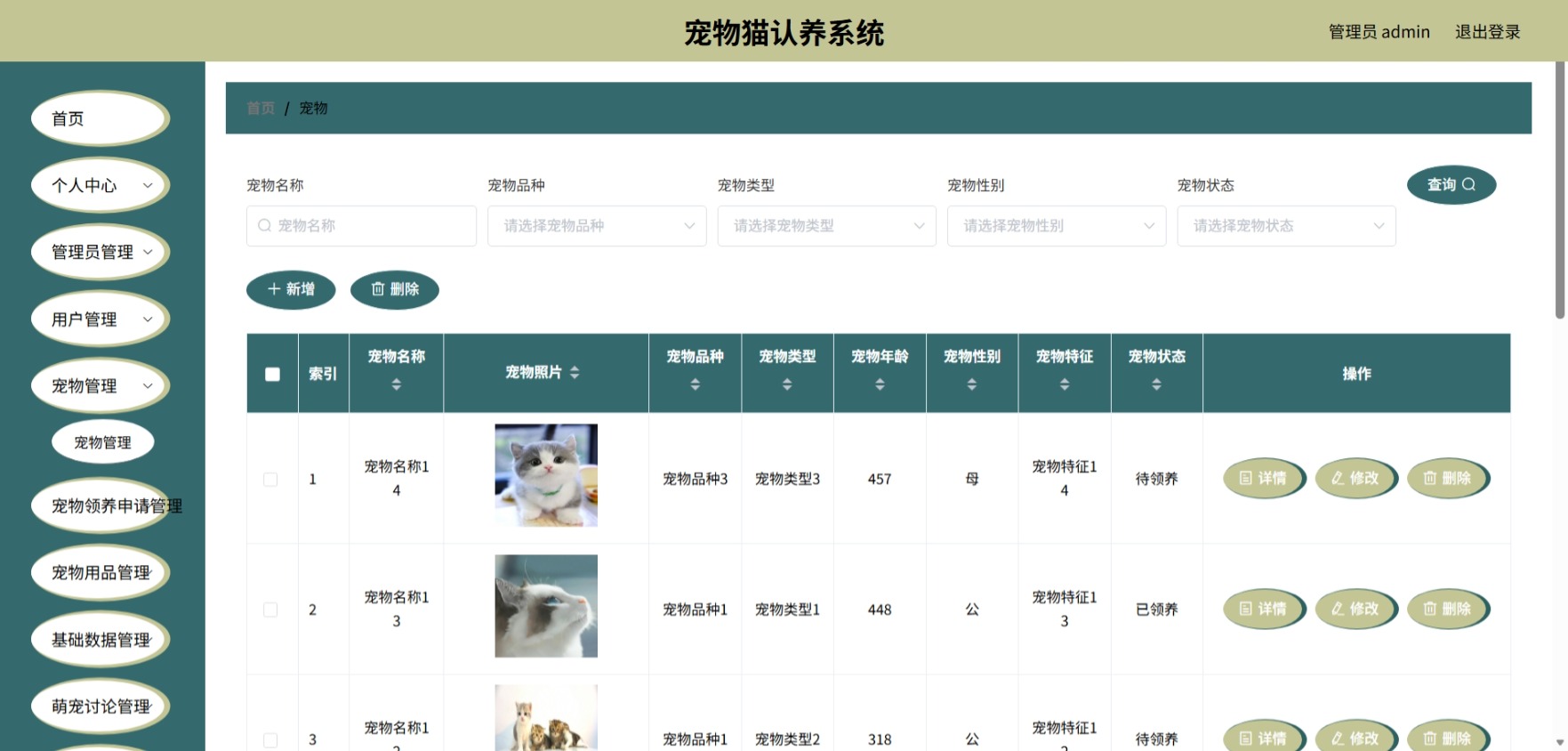Open 详情 for row 2 pet

tap(1264, 610)
